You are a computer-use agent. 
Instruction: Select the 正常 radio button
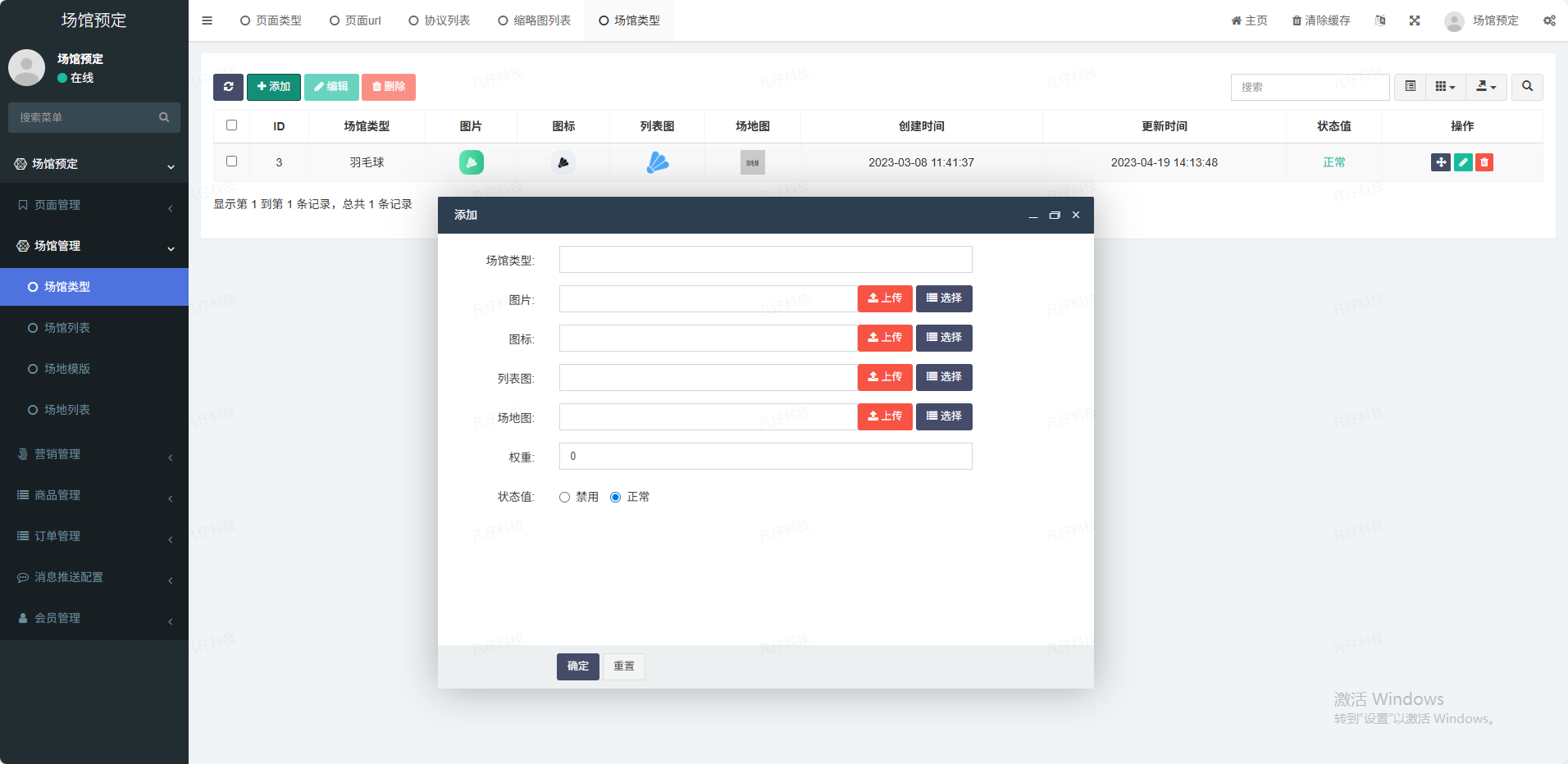[x=615, y=498]
